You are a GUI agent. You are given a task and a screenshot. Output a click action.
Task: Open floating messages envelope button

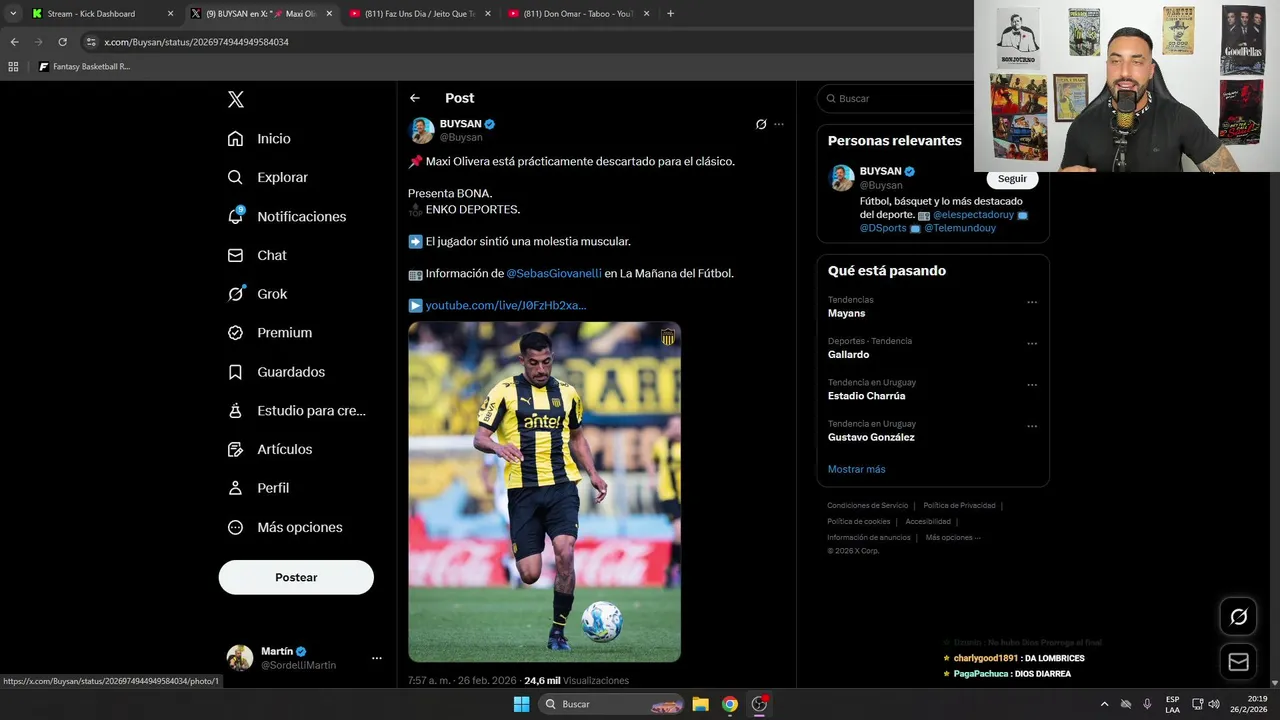(1238, 662)
